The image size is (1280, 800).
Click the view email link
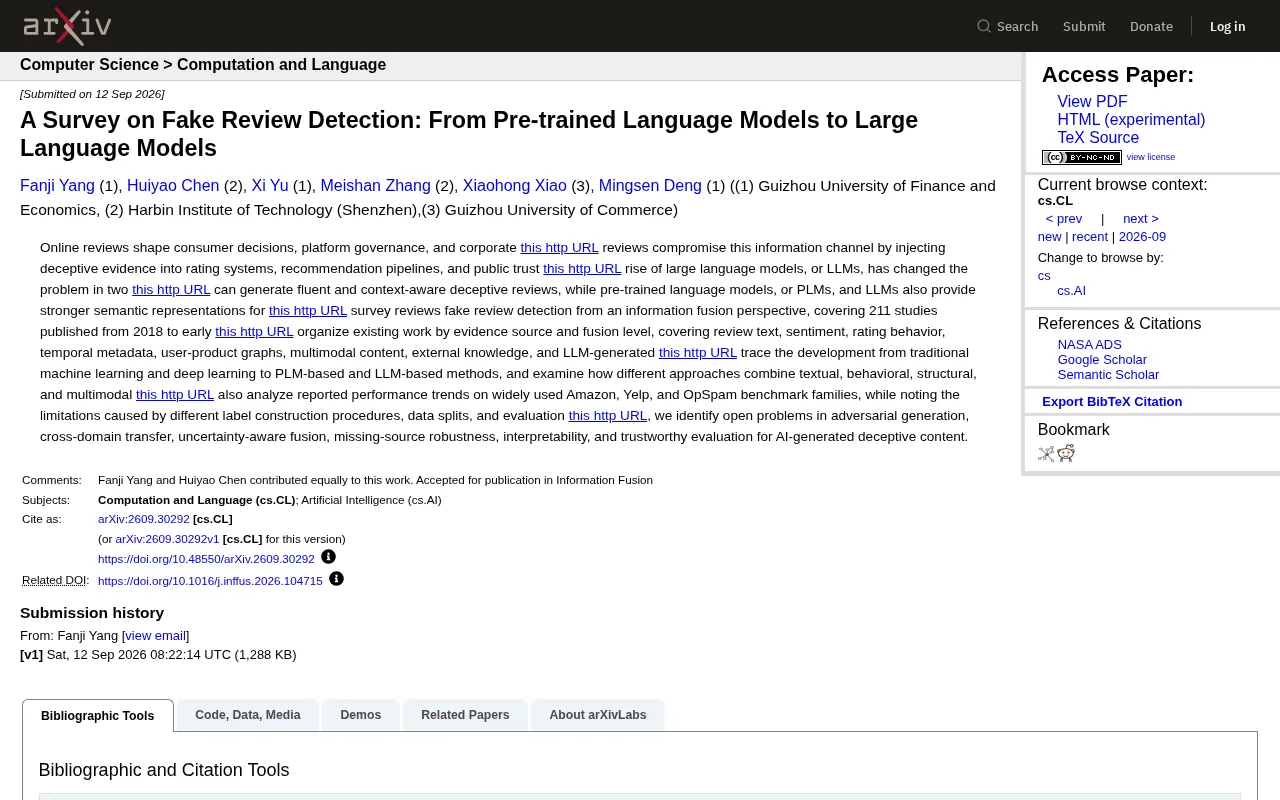pyautogui.click(x=155, y=636)
